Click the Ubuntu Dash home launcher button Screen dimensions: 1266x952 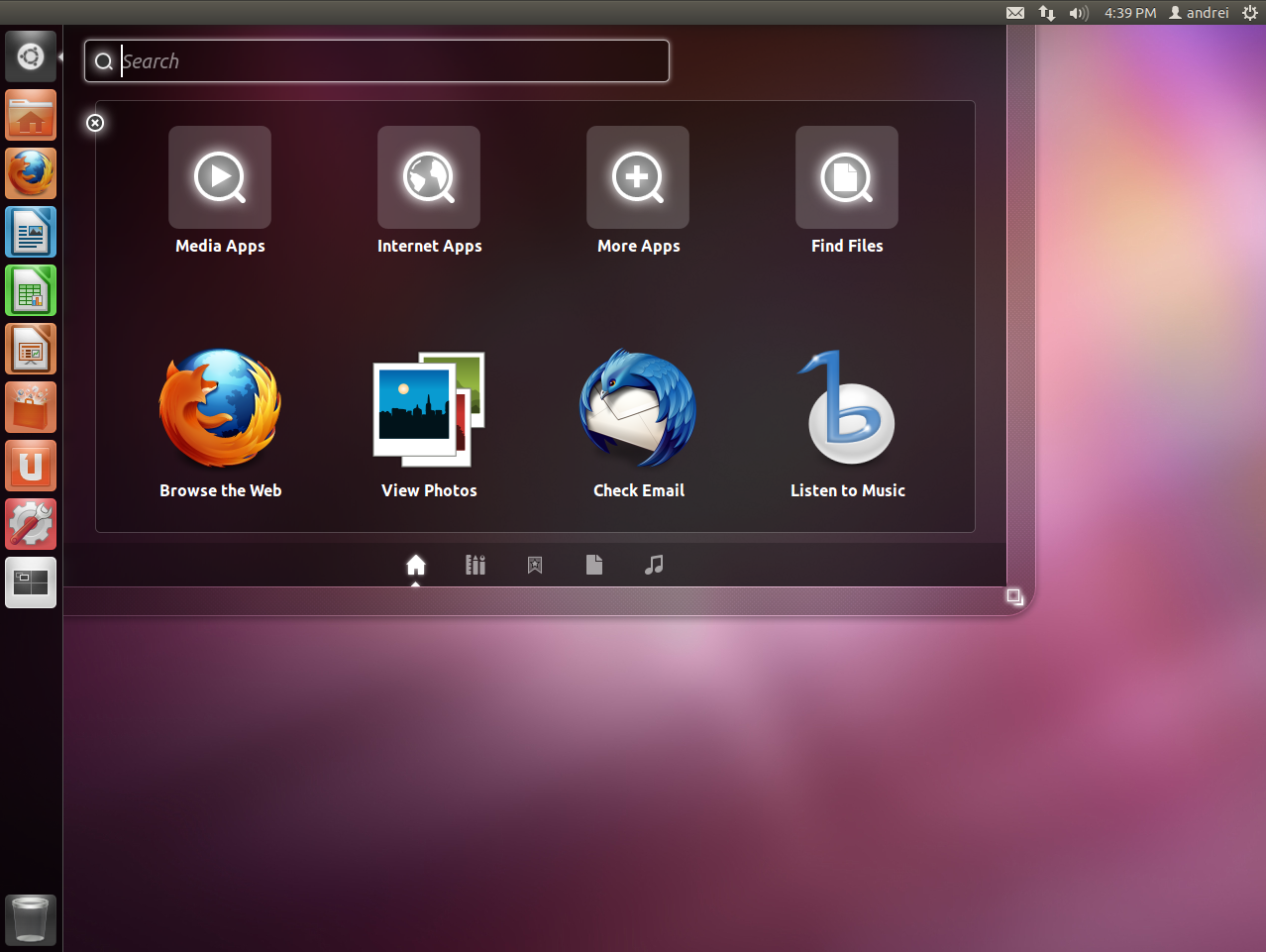point(31,56)
